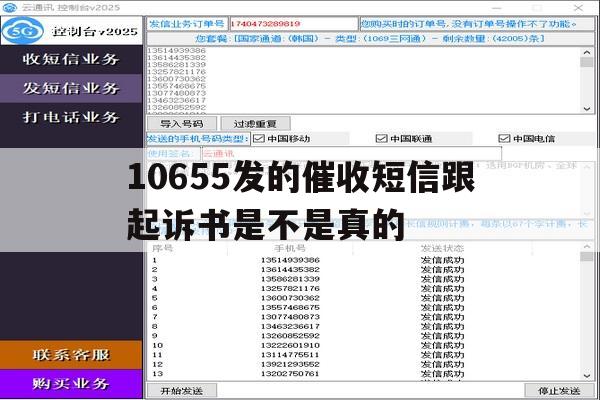
Task: Click the 导入号码 button
Action: click(x=182, y=124)
